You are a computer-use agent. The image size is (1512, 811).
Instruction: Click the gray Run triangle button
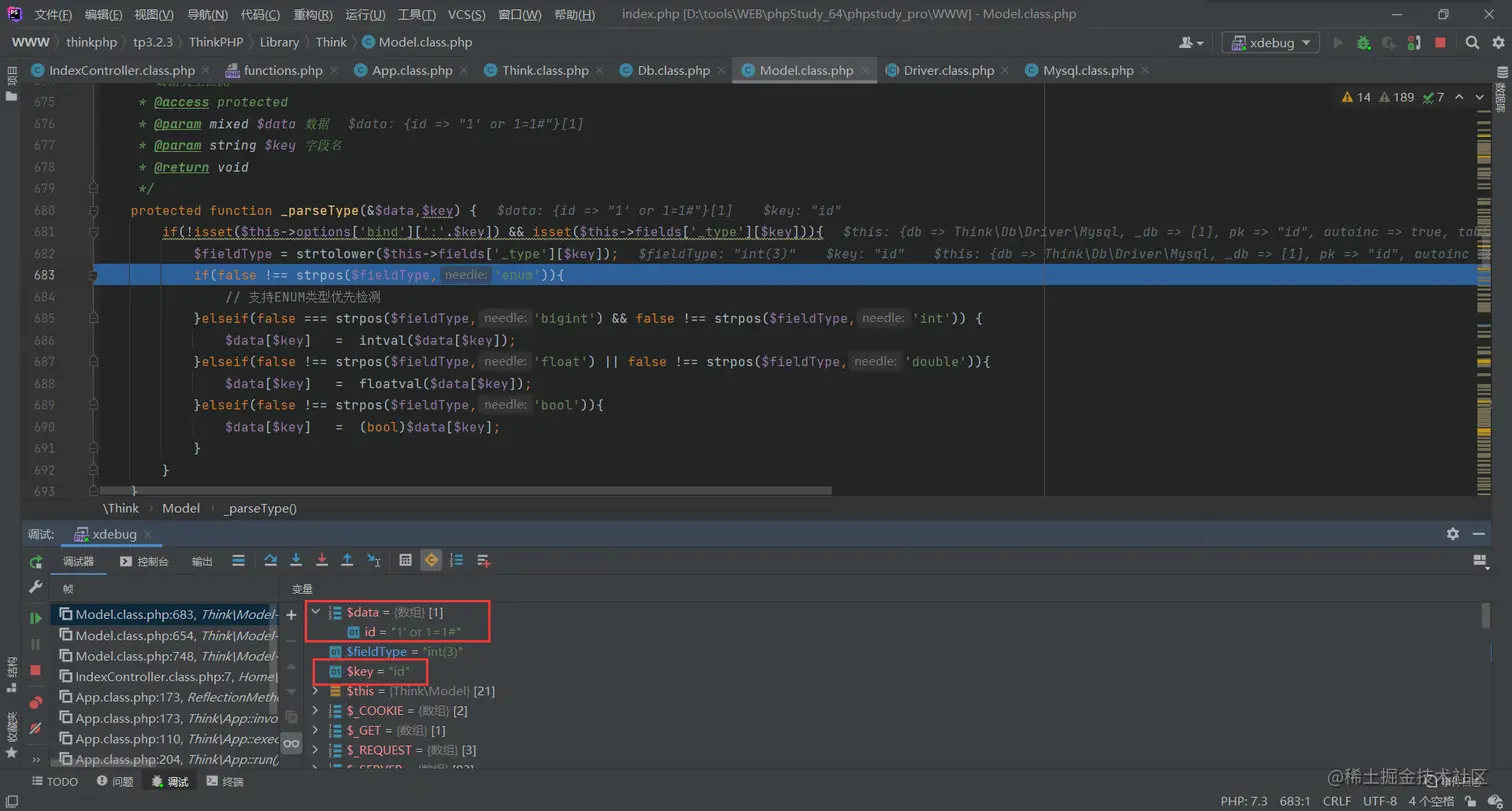coord(1338,43)
